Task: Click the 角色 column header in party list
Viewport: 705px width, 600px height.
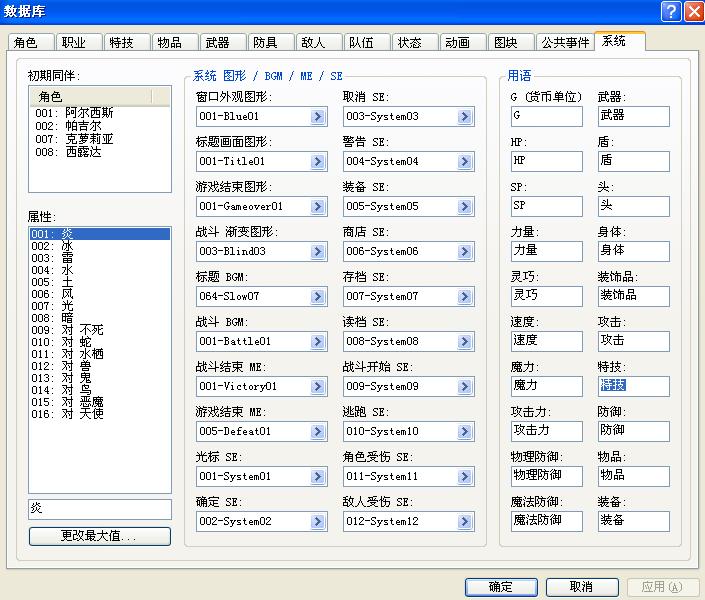Action: [x=91, y=97]
